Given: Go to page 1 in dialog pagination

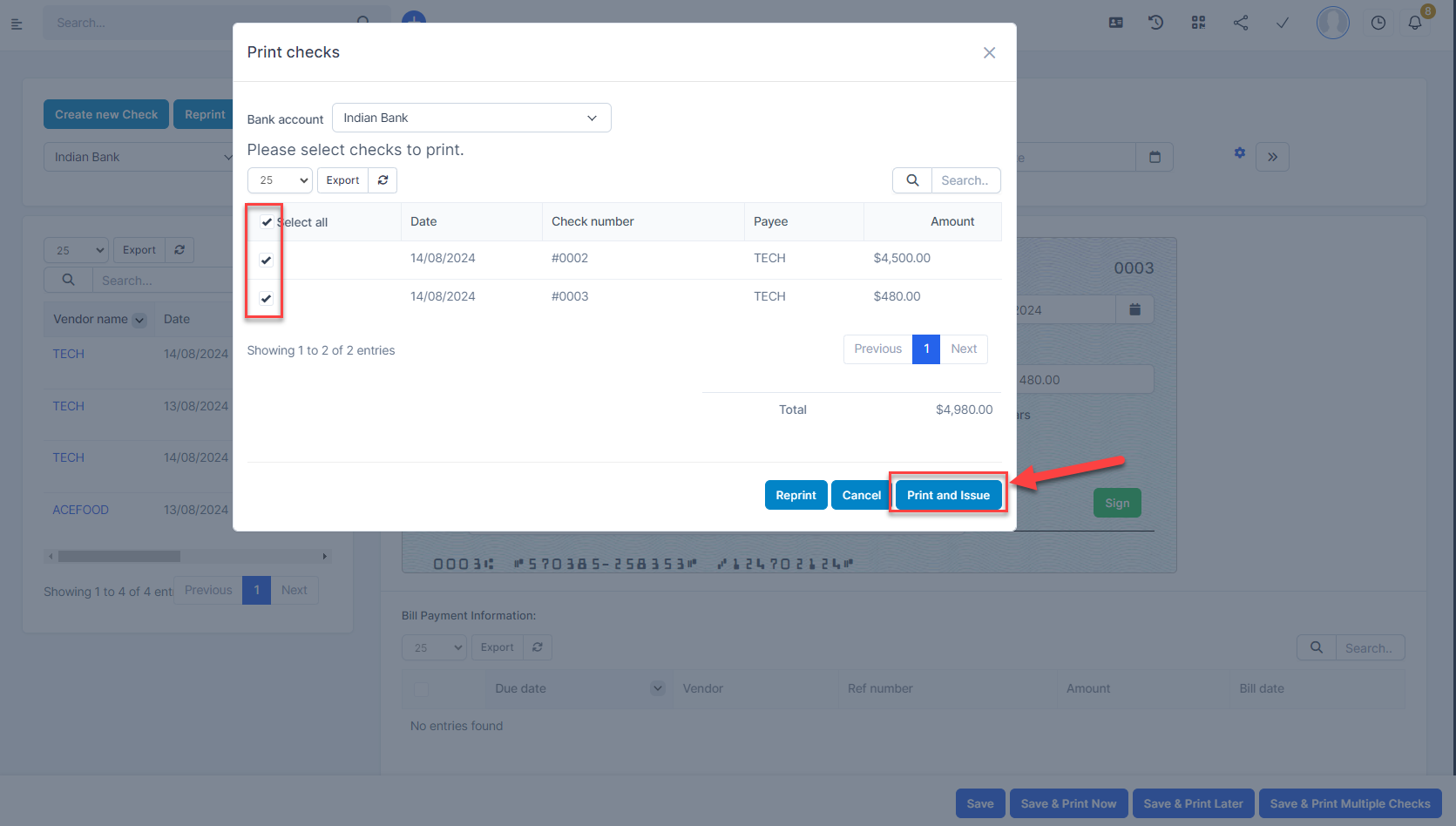Looking at the screenshot, I should [x=926, y=349].
